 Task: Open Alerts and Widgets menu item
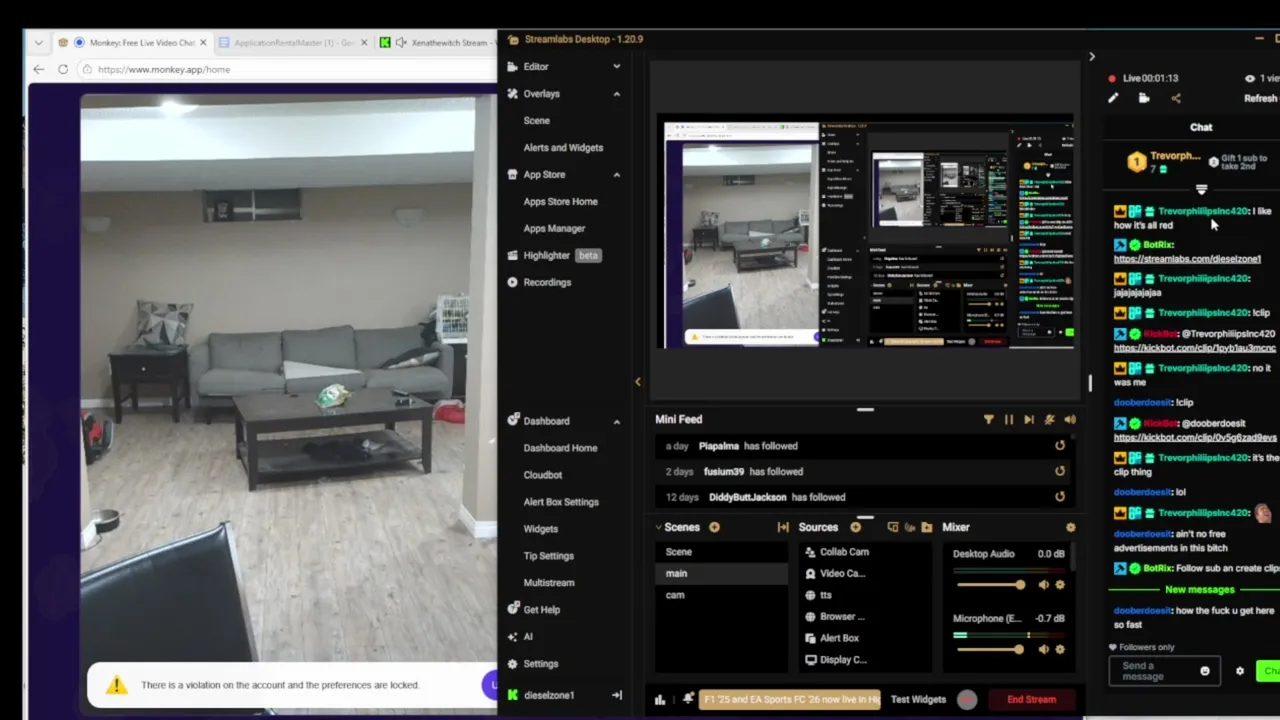(563, 148)
